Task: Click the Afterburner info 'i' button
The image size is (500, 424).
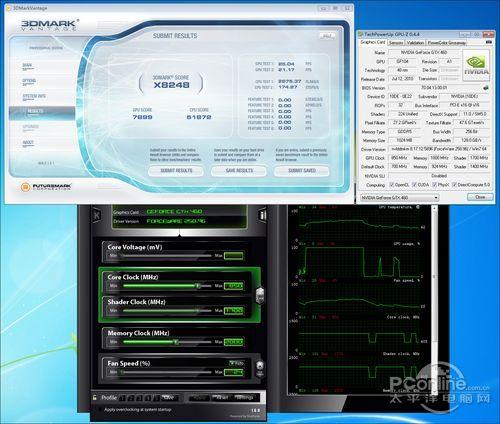Action: point(263,215)
